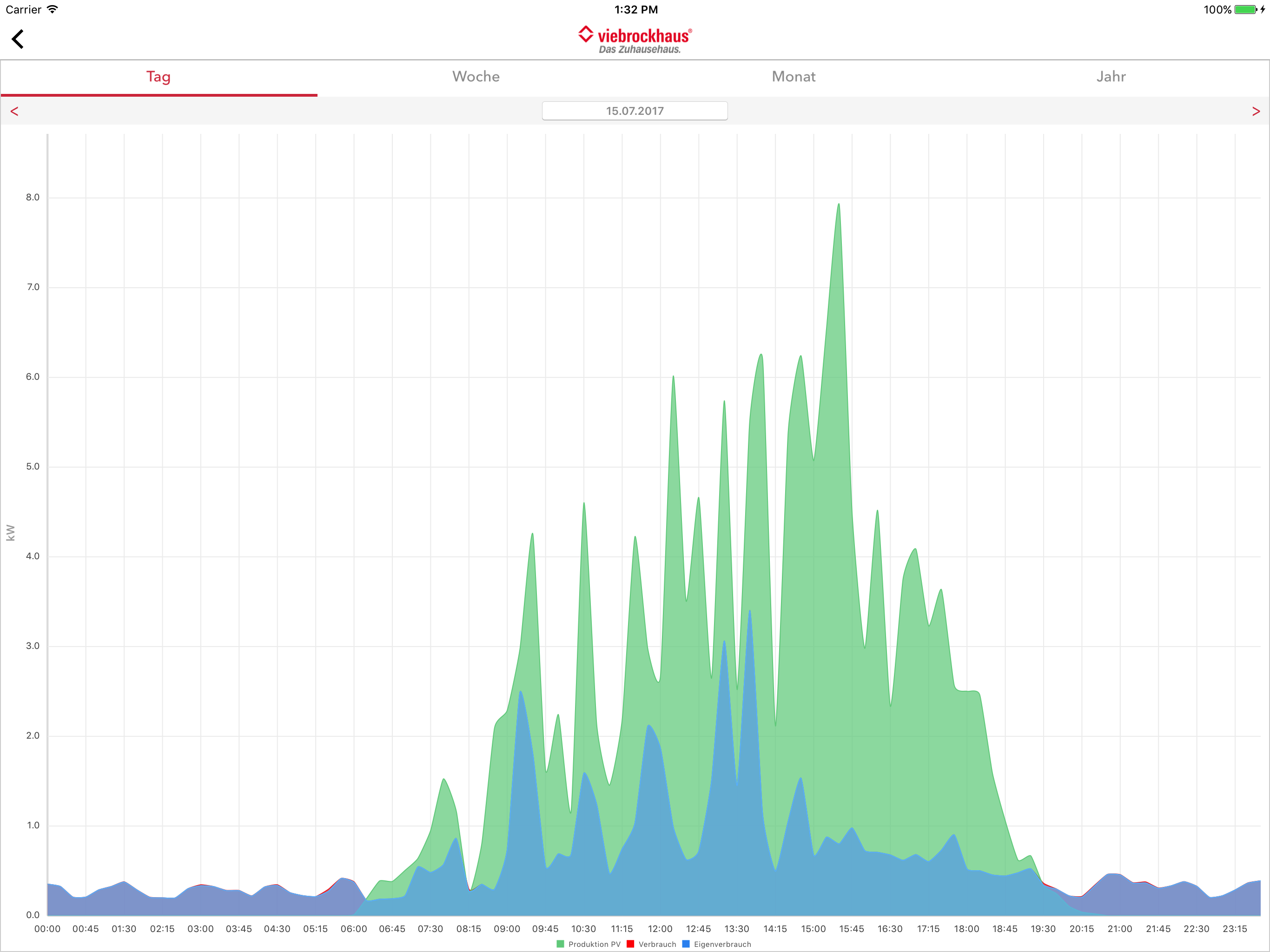Switch to the Monat tab
The image size is (1270, 952).
coord(794,77)
